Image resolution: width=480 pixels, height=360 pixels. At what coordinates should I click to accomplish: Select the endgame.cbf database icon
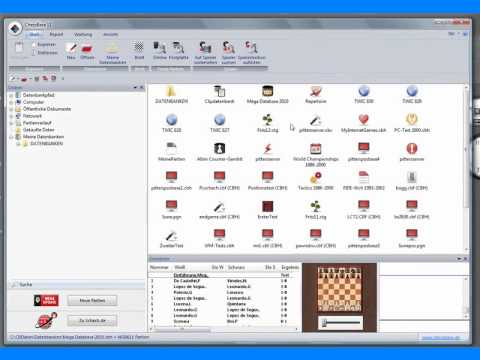coord(219,210)
